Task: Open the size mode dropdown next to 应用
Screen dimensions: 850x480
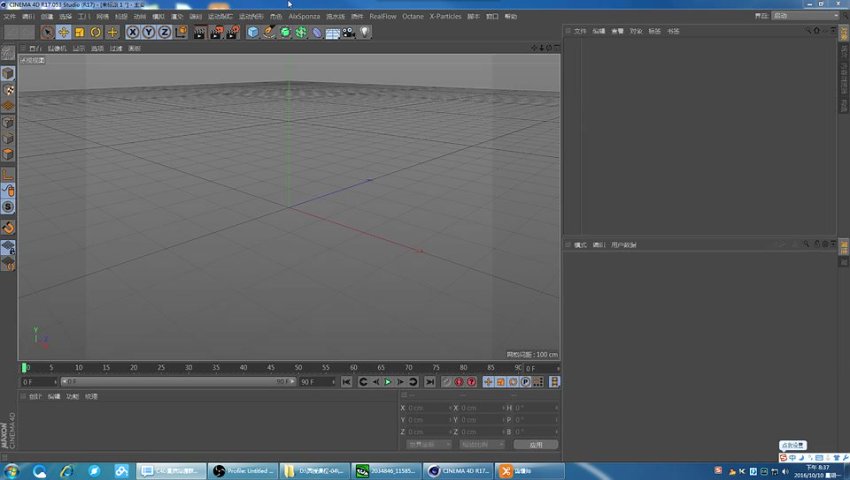Action: click(481, 444)
